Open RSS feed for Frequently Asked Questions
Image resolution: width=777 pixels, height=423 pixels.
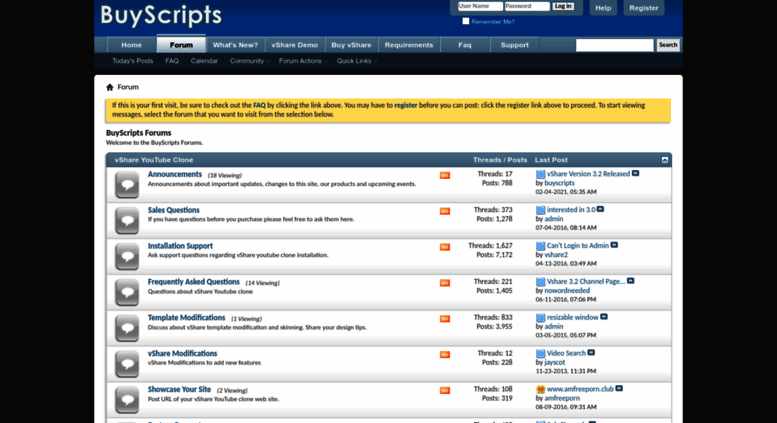[x=444, y=283]
